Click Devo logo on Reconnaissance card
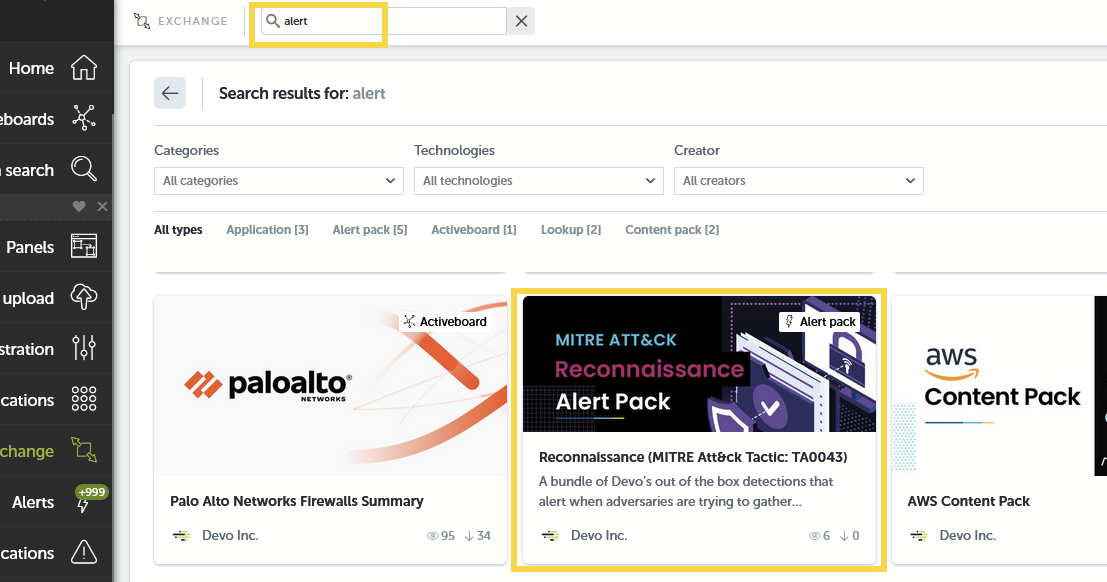The image size is (1107, 582). click(550, 536)
